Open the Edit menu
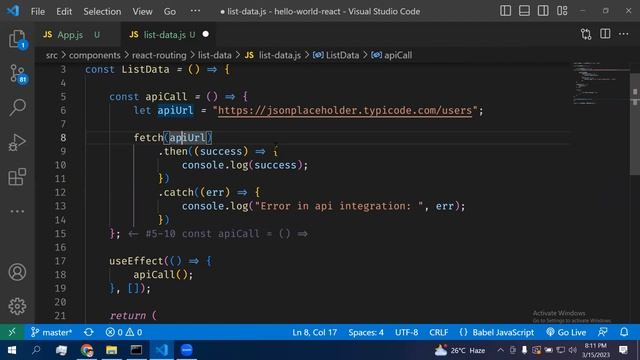The height and width of the screenshot is (360, 640). pyautogui.click(x=64, y=11)
